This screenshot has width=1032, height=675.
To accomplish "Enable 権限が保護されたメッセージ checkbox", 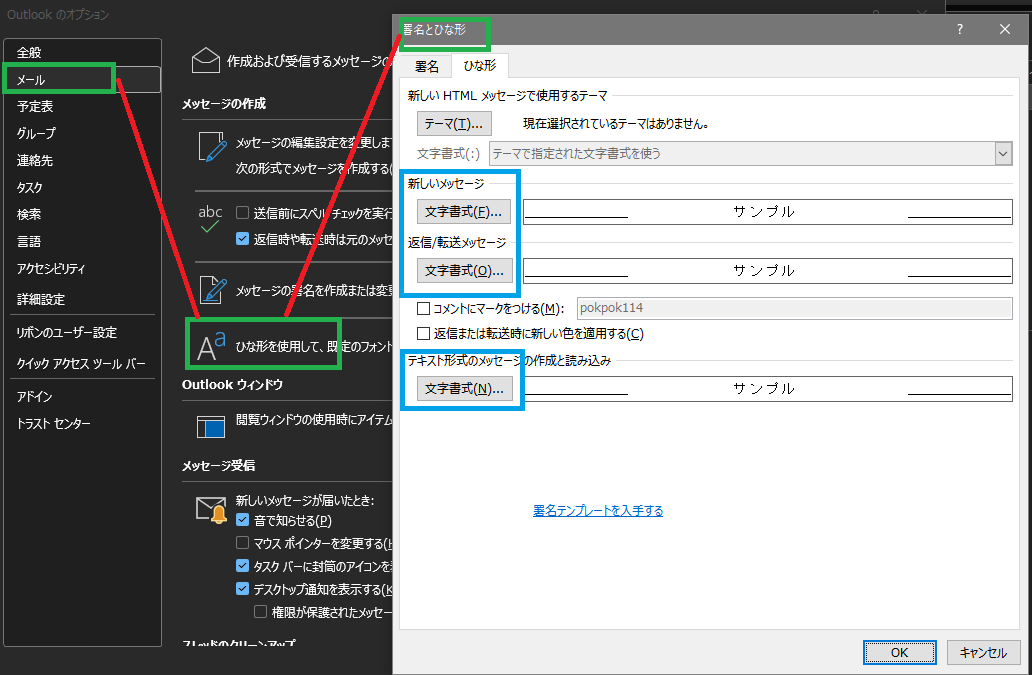I will point(261,612).
